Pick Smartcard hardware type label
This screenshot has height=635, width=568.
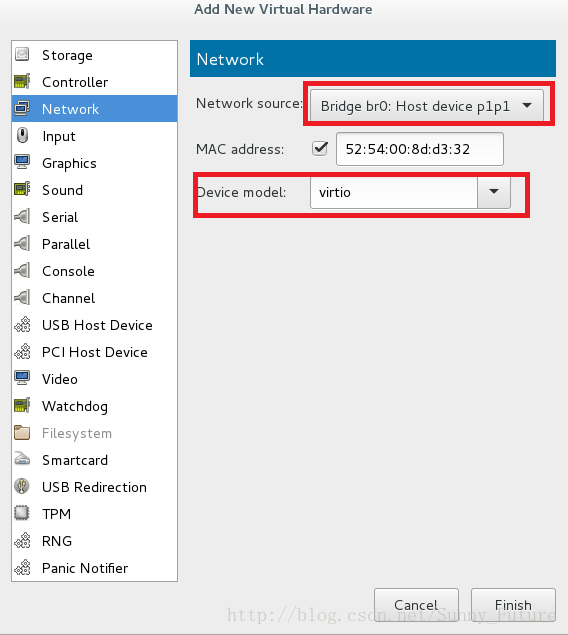coord(75,460)
